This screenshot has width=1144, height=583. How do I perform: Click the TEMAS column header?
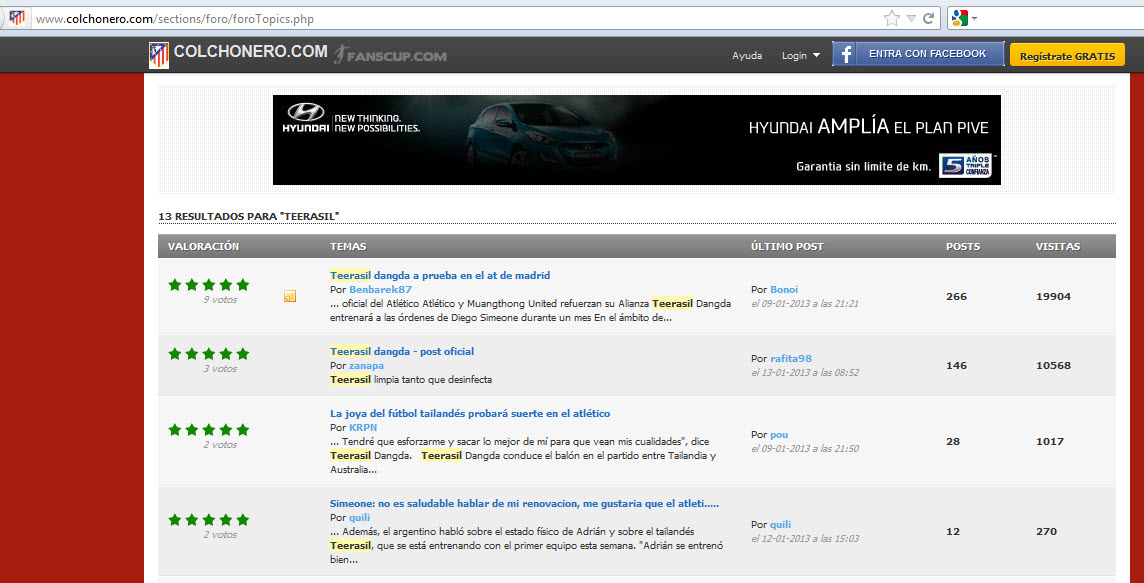tap(348, 247)
